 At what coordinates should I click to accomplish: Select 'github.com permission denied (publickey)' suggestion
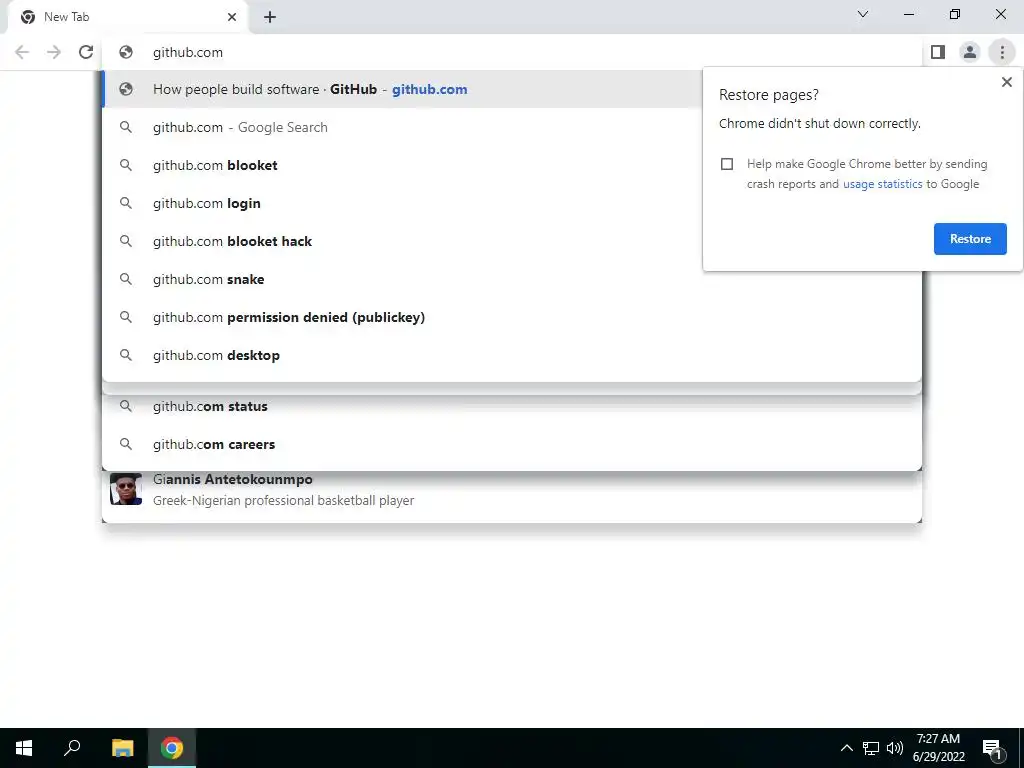[511, 317]
